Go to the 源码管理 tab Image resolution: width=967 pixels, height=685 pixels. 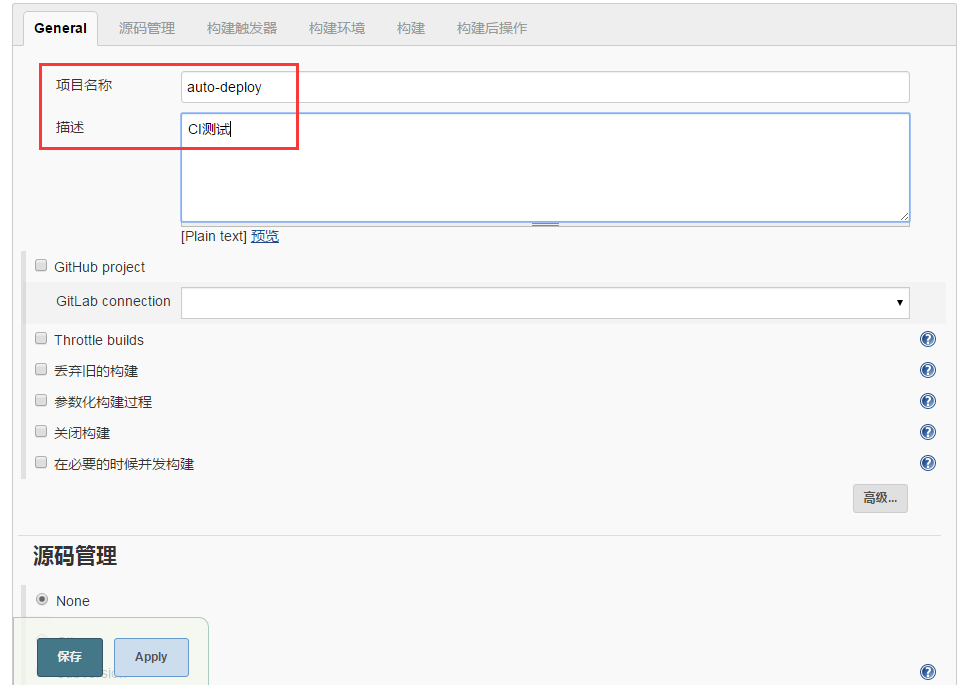pyautogui.click(x=147, y=28)
